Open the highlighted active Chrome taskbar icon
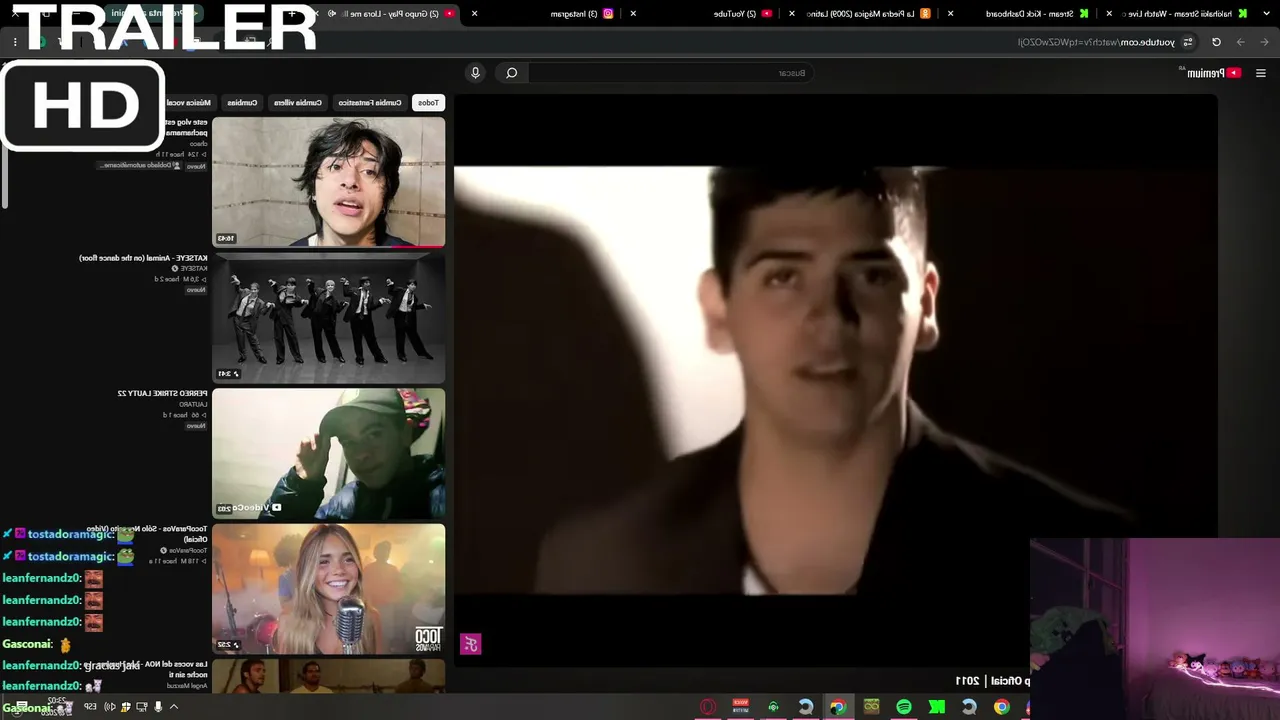The image size is (1280, 720). tap(838, 707)
